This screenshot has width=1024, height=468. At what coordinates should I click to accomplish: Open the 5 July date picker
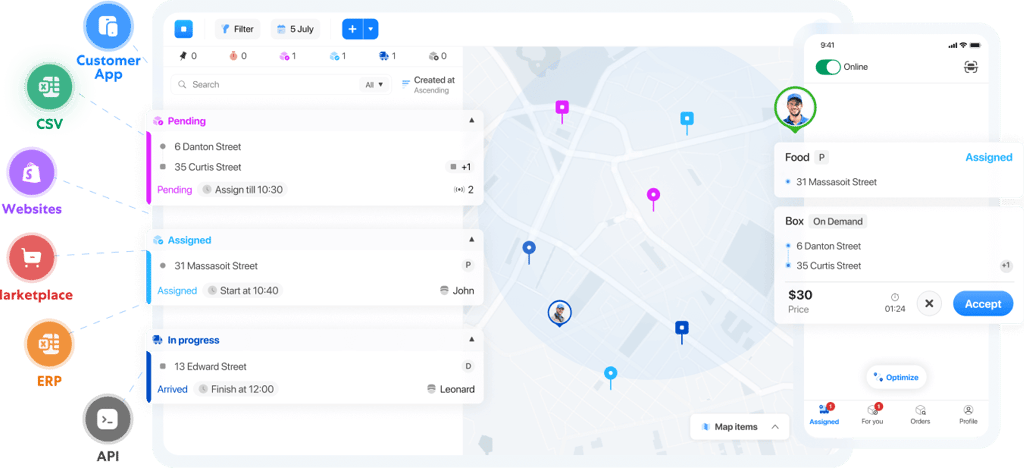[295, 29]
